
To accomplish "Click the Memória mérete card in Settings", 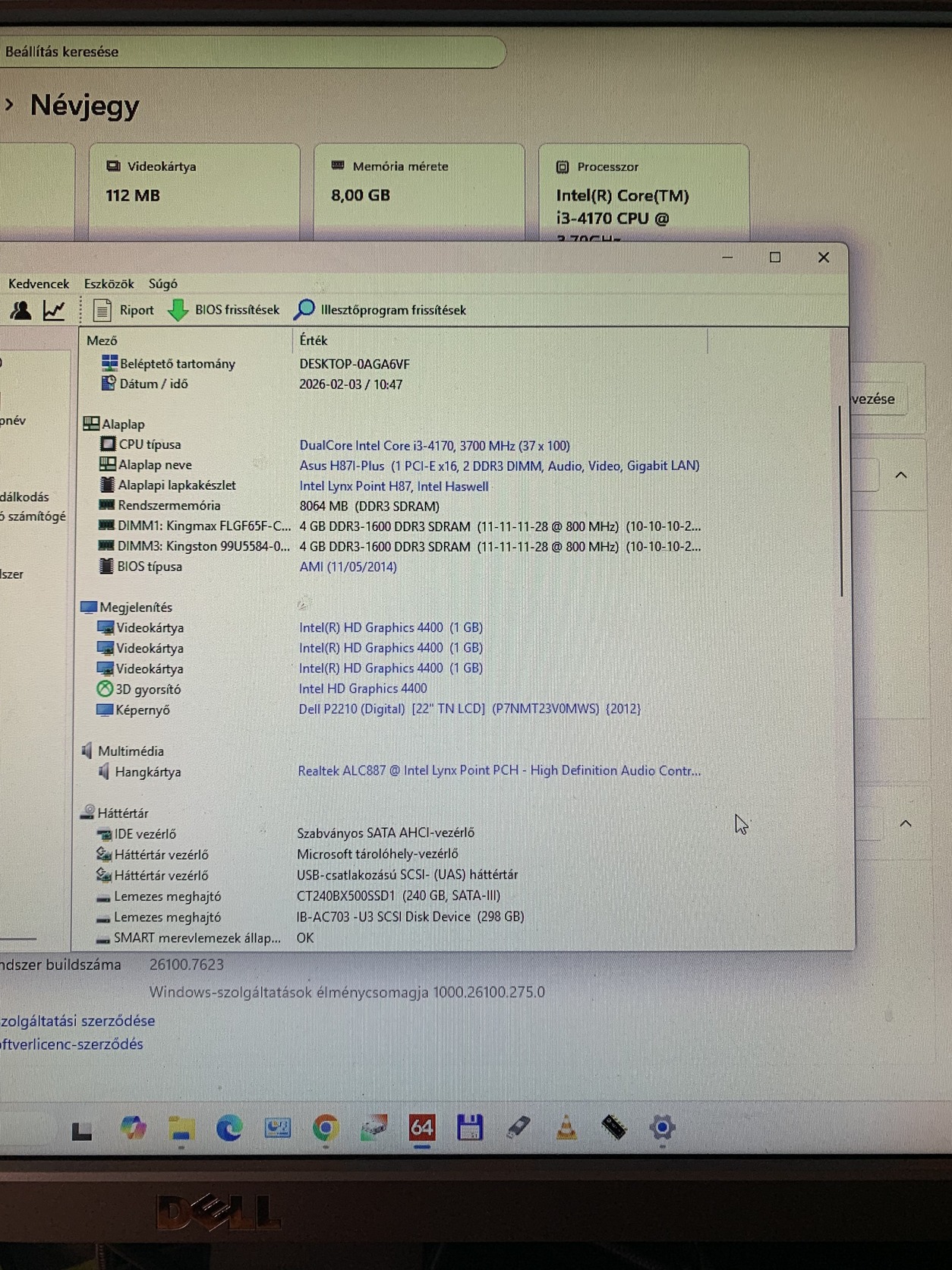I will (419, 193).
